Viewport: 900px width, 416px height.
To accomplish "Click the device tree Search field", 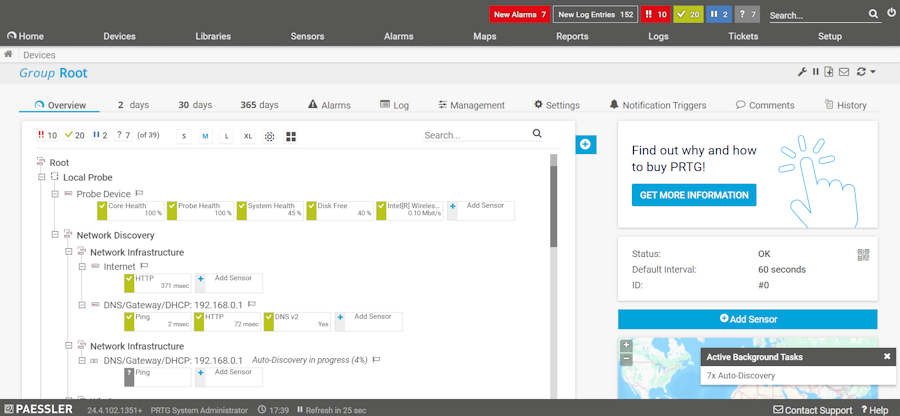I will [x=476, y=135].
